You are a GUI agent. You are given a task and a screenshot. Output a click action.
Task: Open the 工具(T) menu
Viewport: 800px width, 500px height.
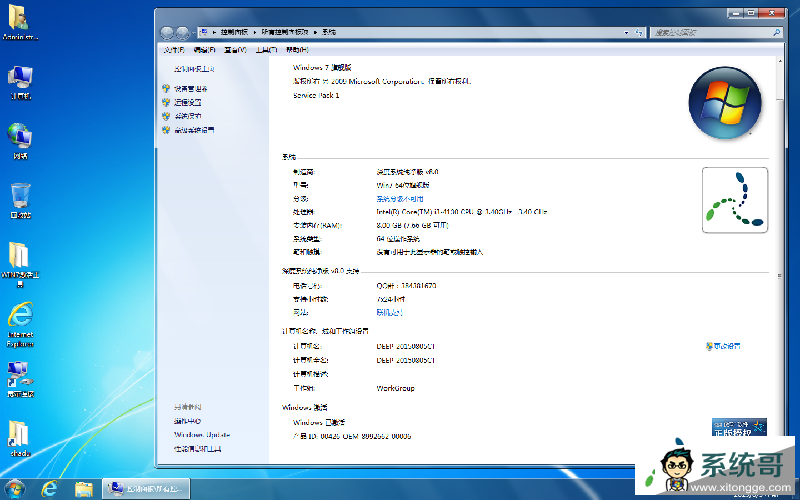(x=266, y=50)
